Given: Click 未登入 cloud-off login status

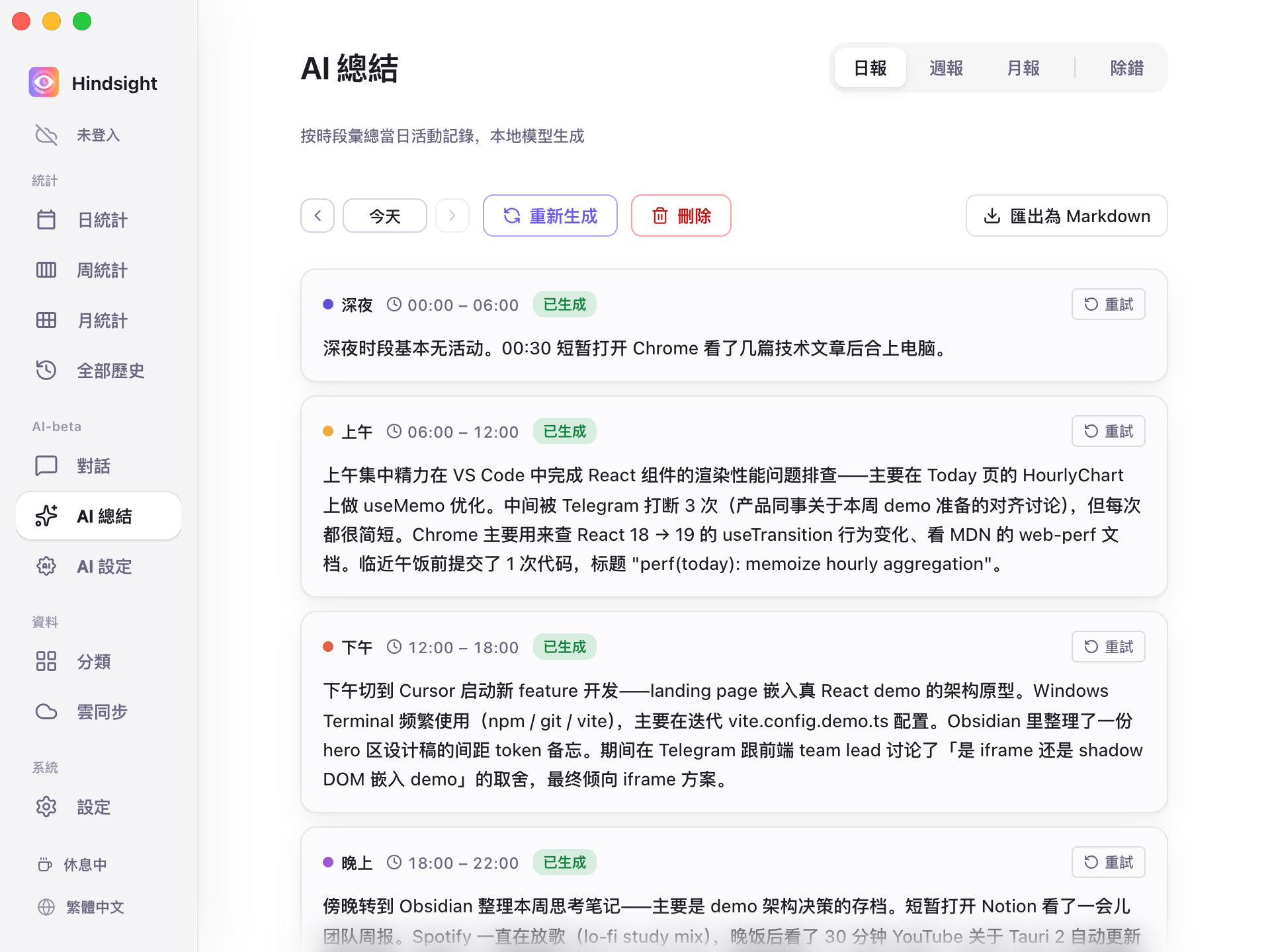Looking at the screenshot, I should pos(77,135).
